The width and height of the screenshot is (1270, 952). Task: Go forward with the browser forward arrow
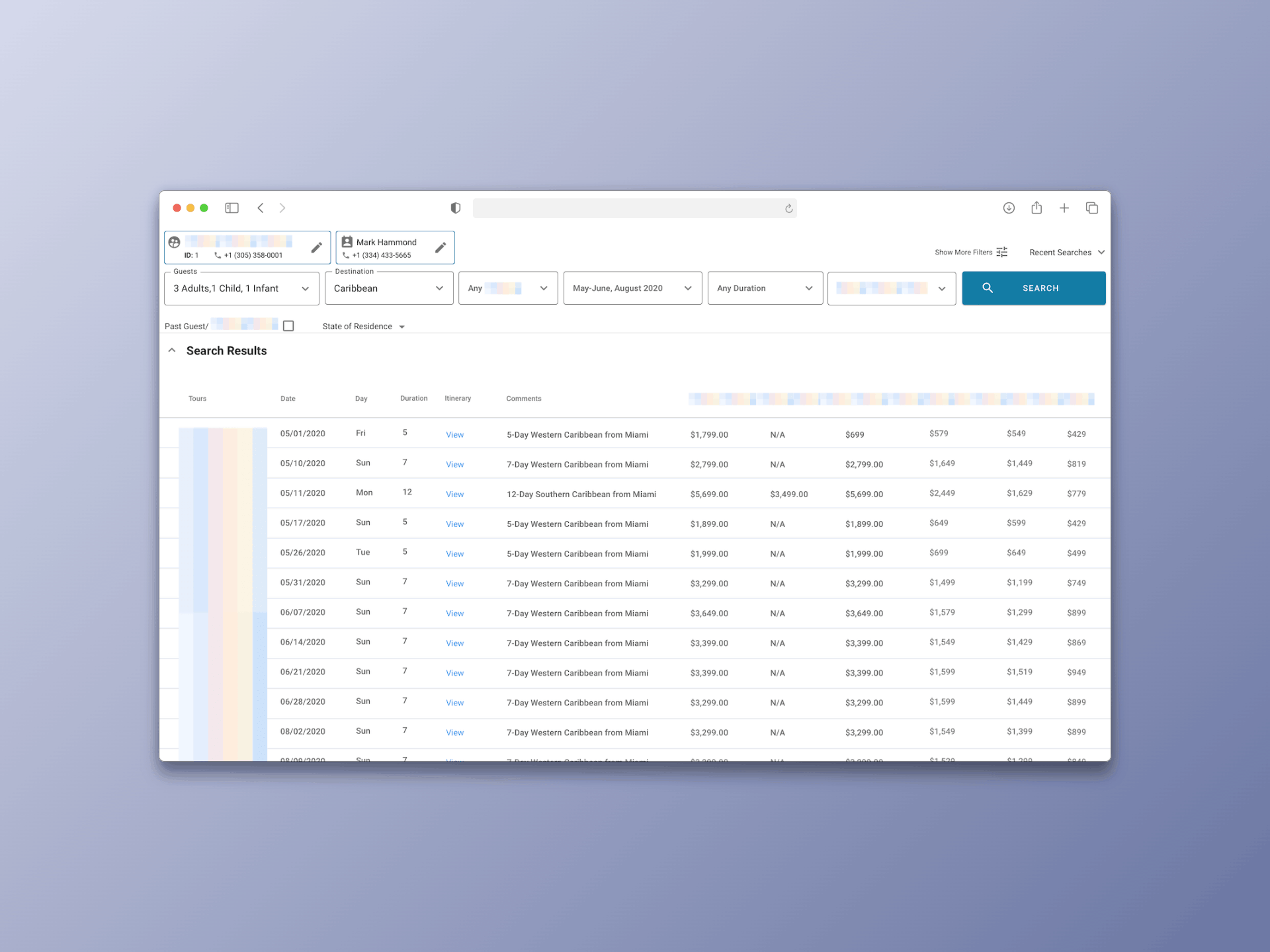(282, 208)
